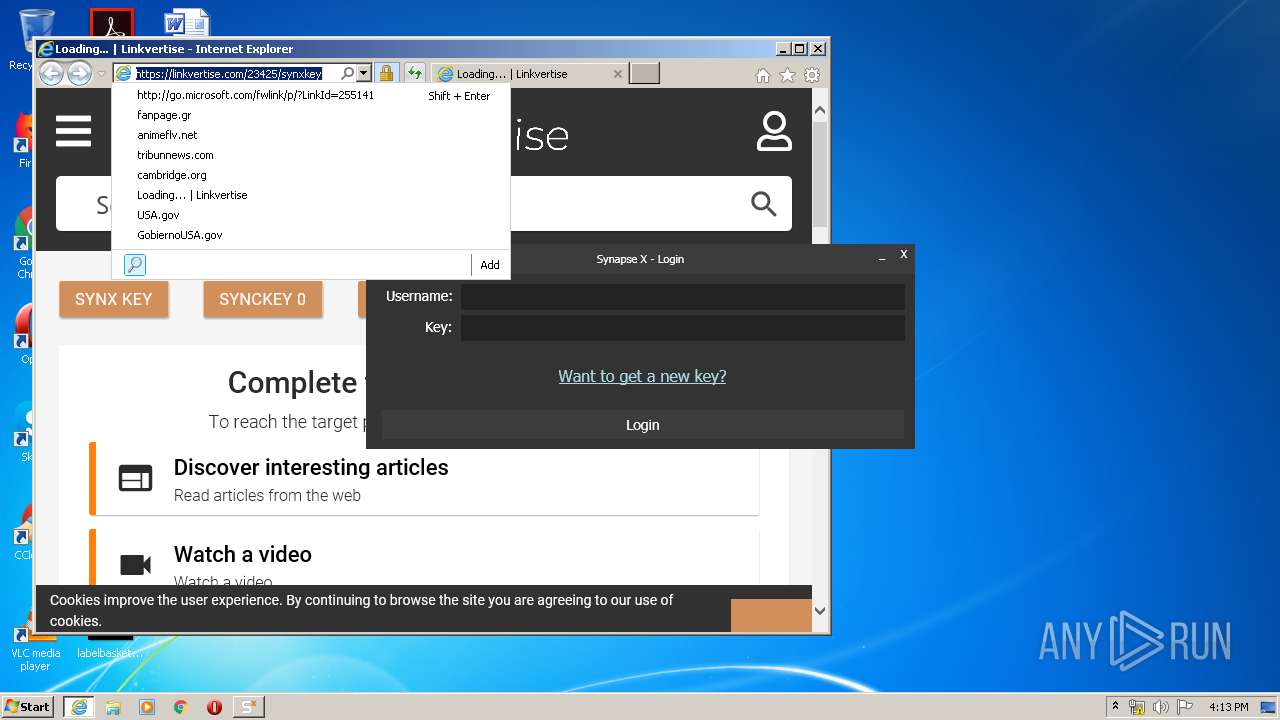Close the Linkvertise tab
1280x720 pixels.
point(617,74)
